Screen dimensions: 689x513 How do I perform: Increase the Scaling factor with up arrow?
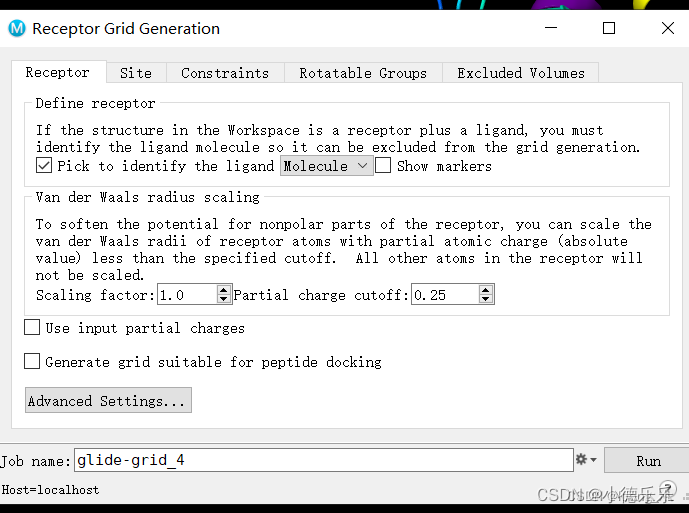point(224,290)
